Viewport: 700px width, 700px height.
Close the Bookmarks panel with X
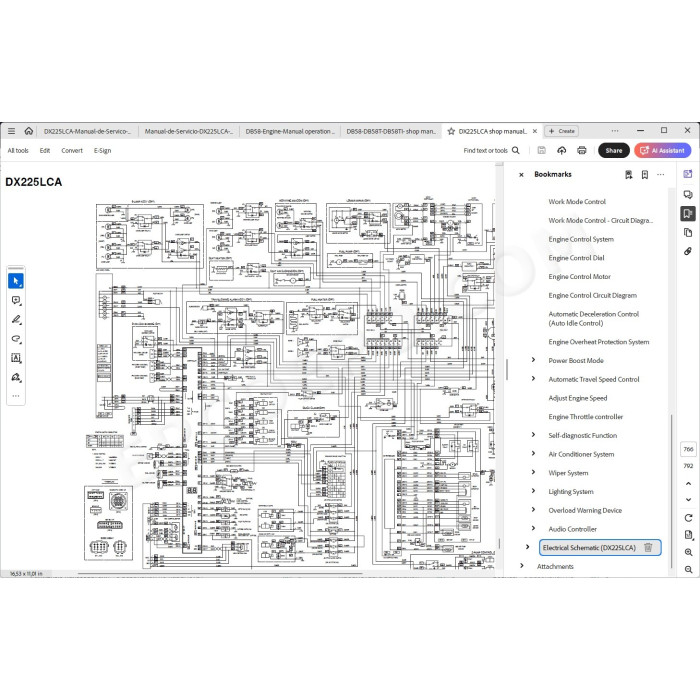(x=521, y=175)
